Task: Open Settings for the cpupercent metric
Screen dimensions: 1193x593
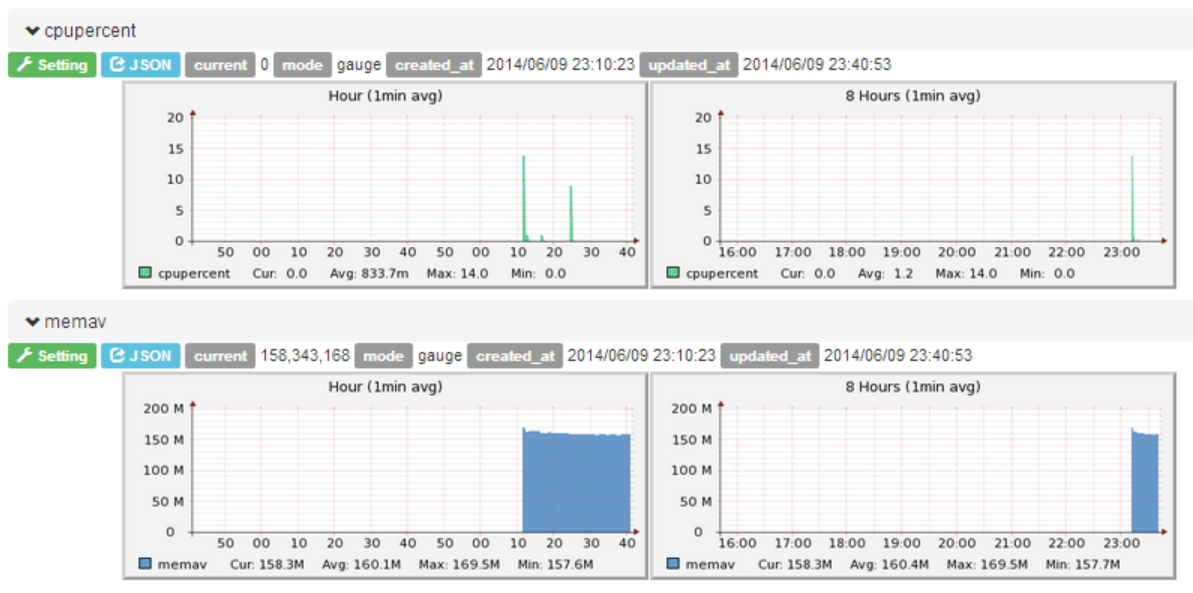Action: point(51,65)
